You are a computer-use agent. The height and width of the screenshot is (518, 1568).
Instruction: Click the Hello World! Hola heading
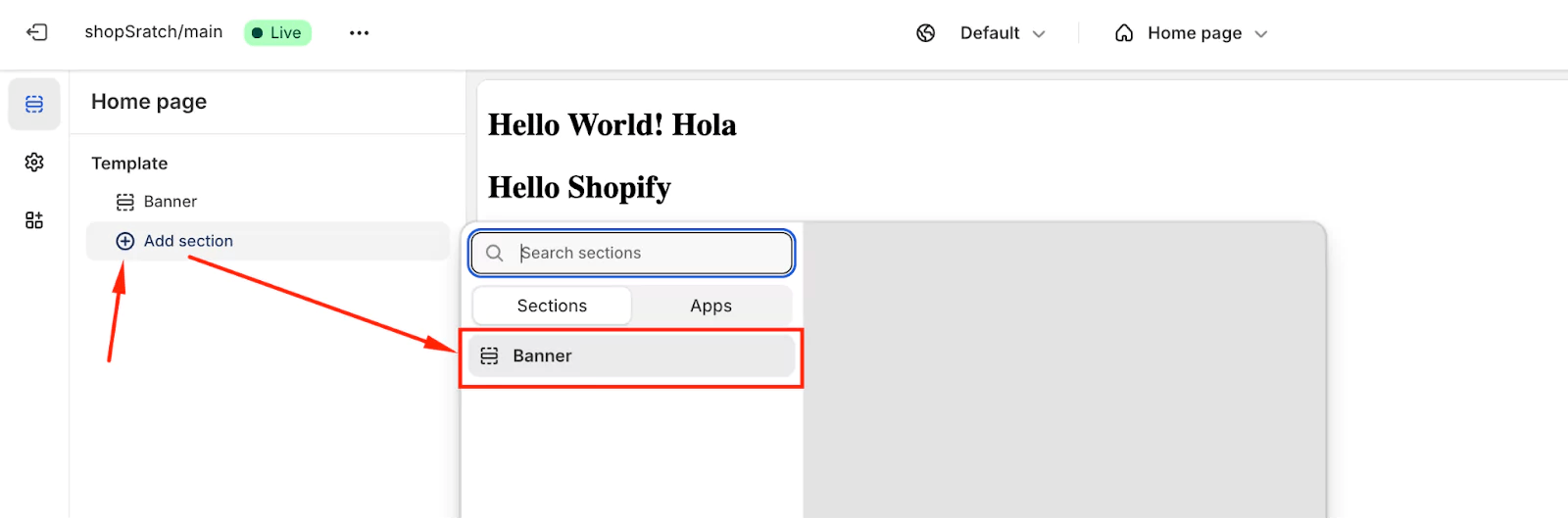coord(612,125)
